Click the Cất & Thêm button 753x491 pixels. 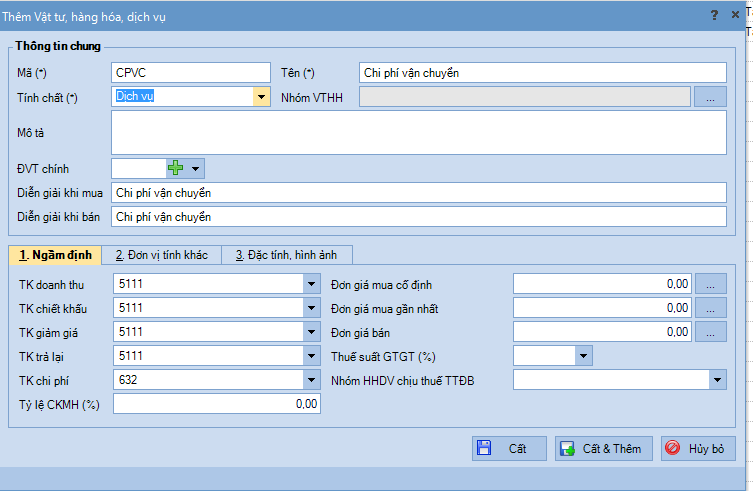(x=604, y=449)
